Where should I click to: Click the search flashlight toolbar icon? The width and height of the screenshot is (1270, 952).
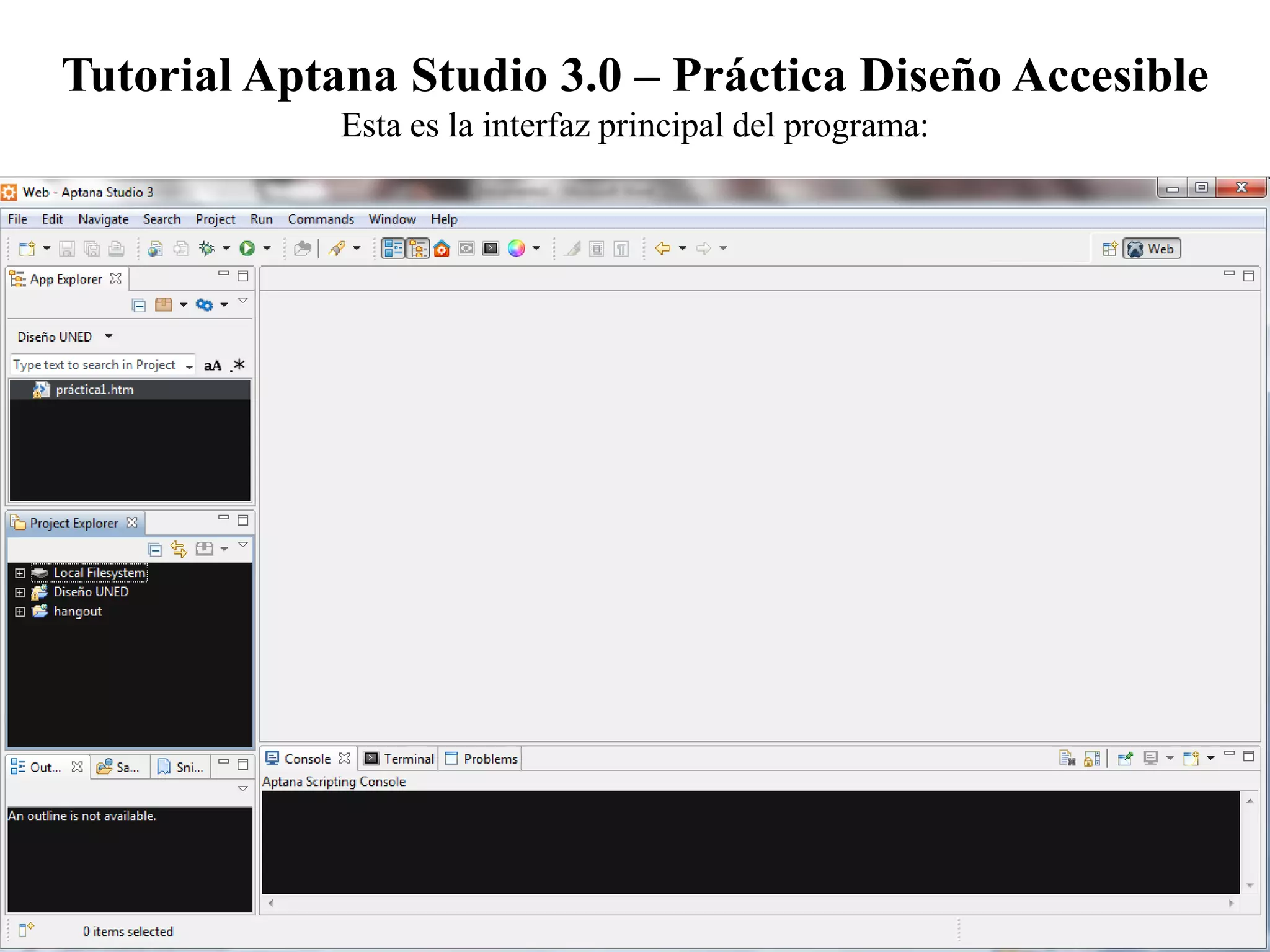[337, 249]
